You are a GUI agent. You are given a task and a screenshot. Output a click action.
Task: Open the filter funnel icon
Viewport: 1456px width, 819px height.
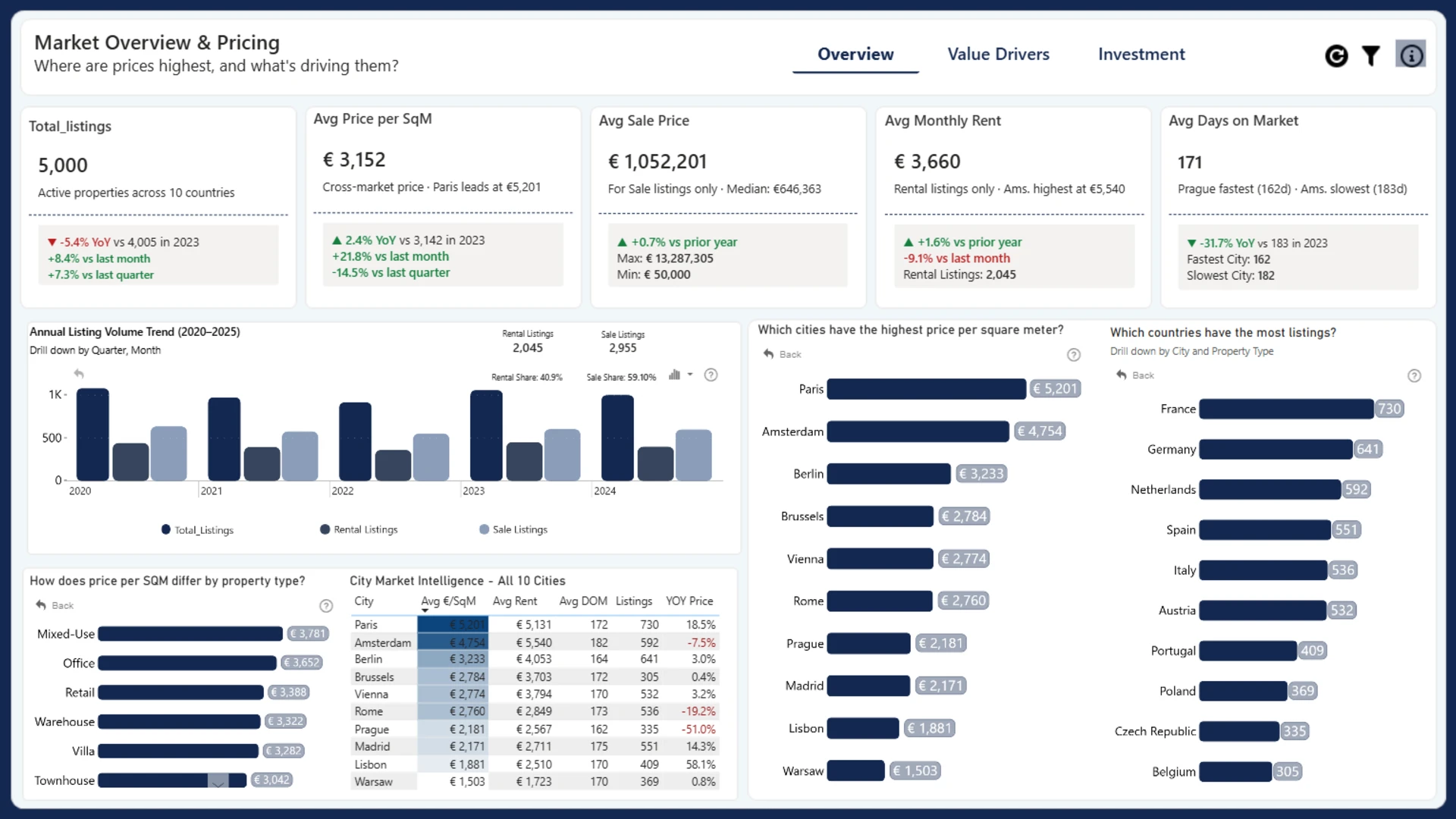pyautogui.click(x=1371, y=55)
